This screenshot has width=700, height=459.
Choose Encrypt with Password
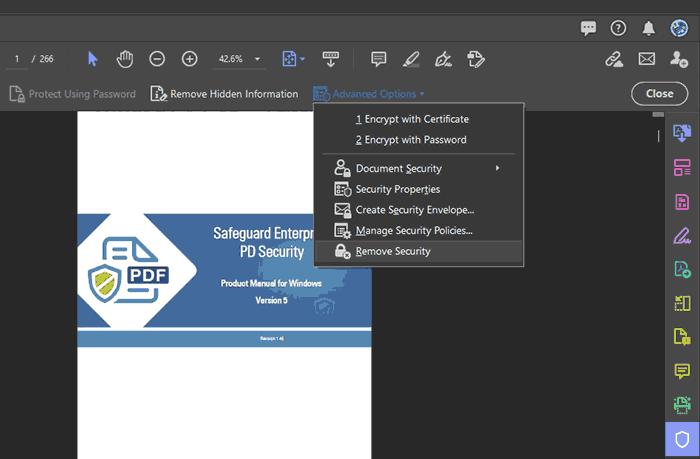[x=419, y=140]
